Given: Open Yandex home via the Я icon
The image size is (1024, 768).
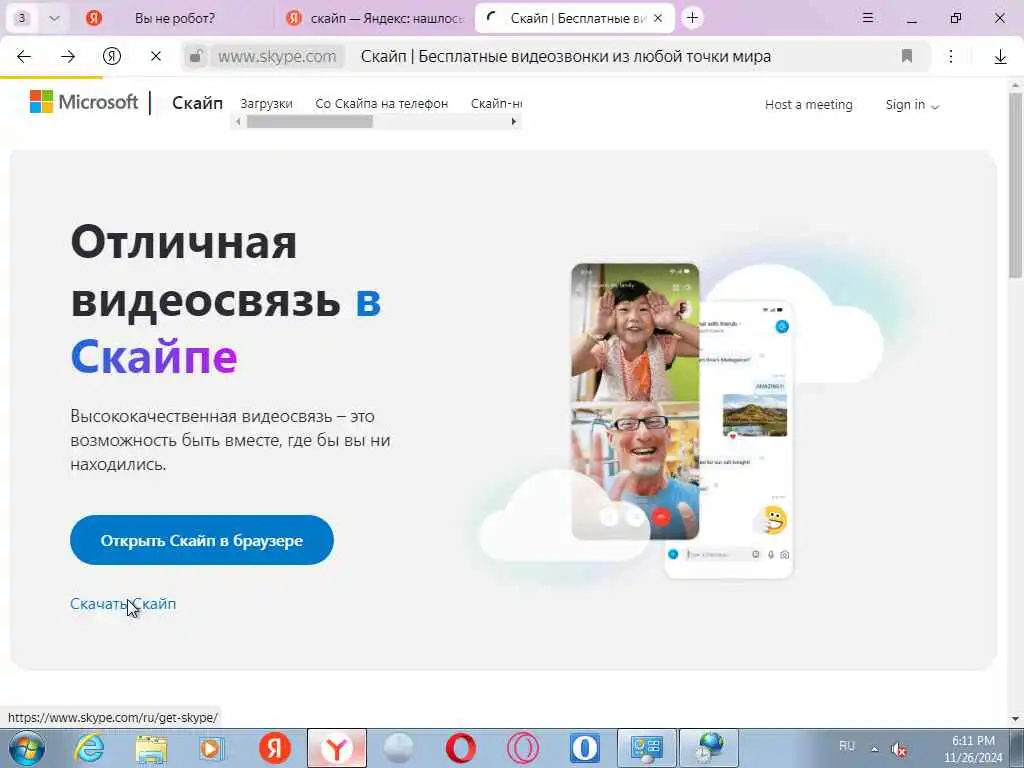Looking at the screenshot, I should tap(112, 57).
